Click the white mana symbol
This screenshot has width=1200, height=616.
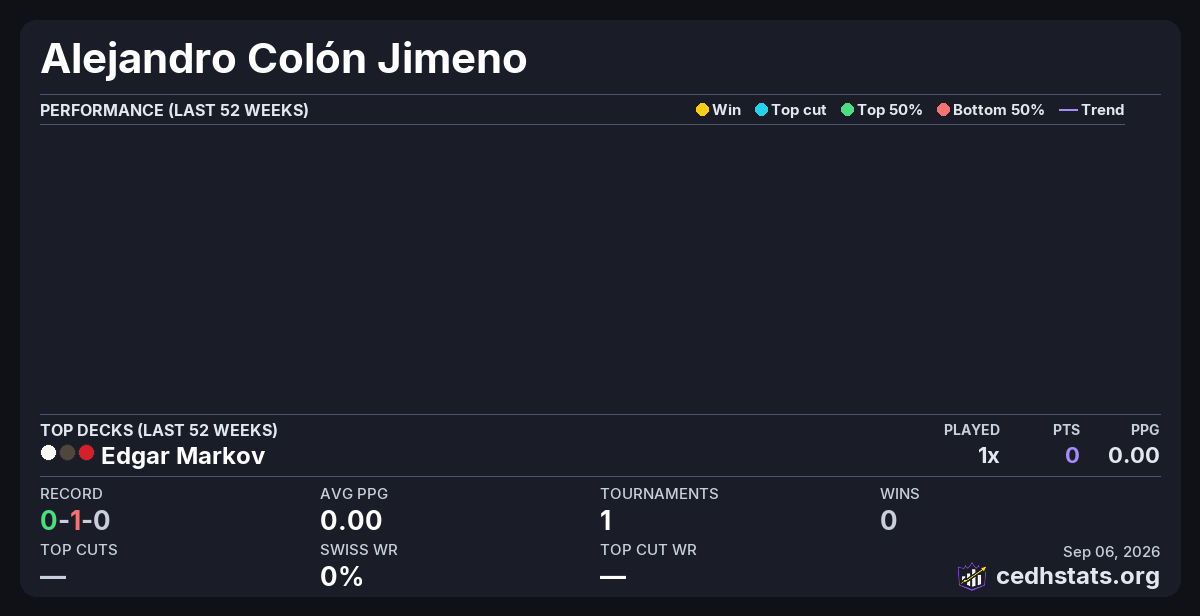tap(48, 453)
